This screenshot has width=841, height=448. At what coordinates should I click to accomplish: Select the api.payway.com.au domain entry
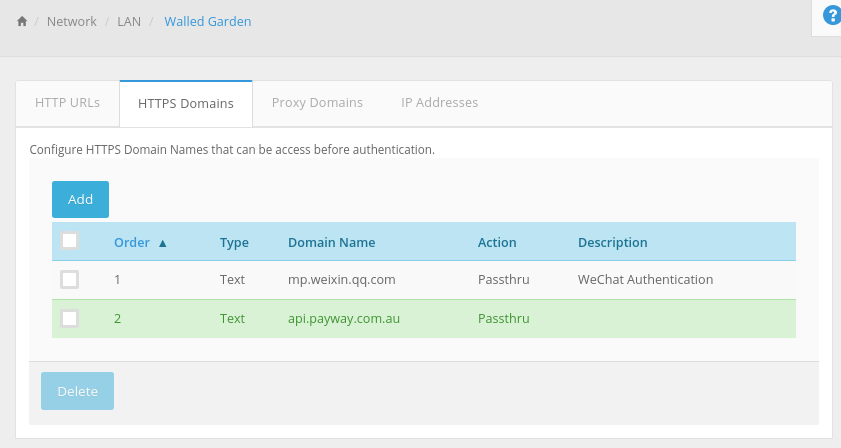tap(344, 319)
